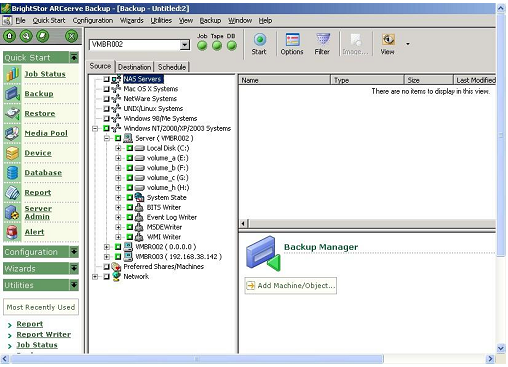Viewport: 508px width, 367px height.
Task: Click the magnifier round button in navigation bar
Action: click(x=26, y=36)
